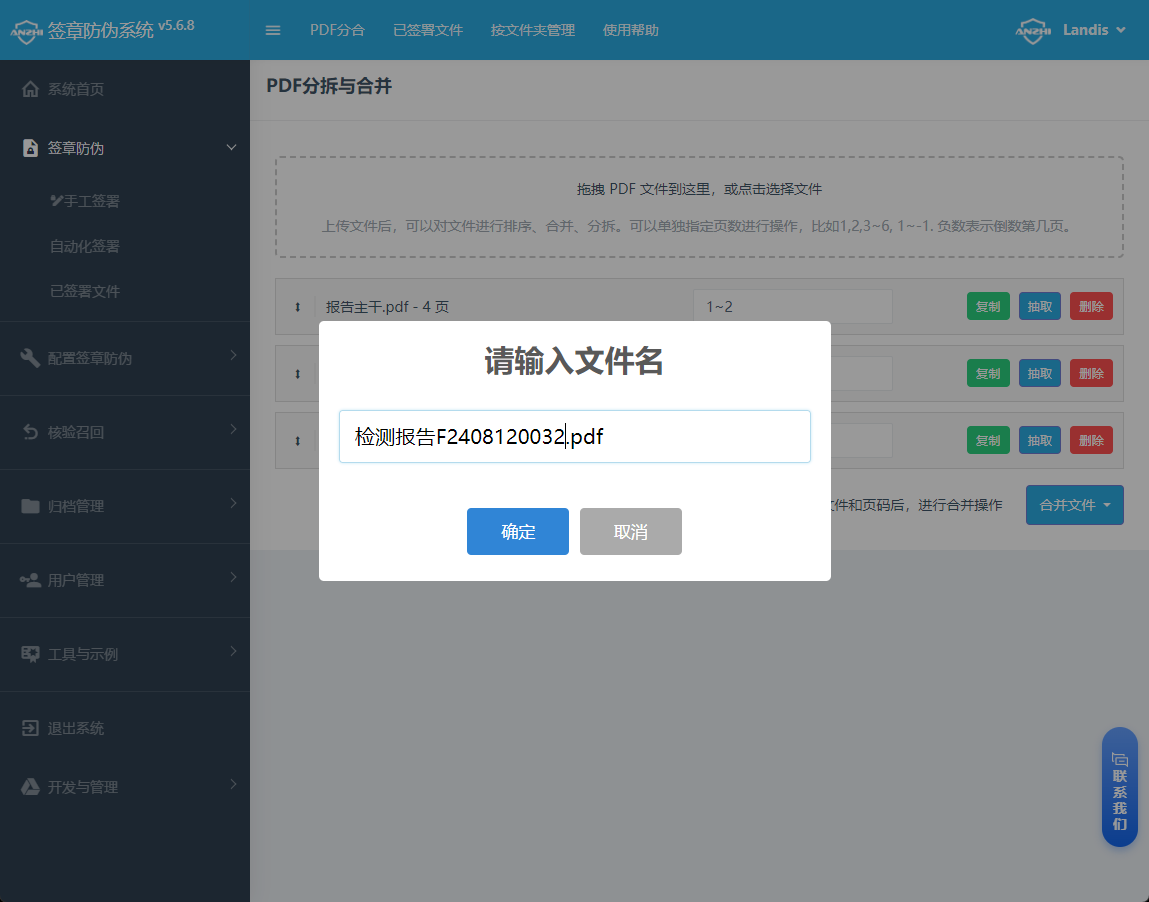This screenshot has width=1149, height=902.
Task: Open the 使用帮助 top menu item
Action: [x=631, y=30]
